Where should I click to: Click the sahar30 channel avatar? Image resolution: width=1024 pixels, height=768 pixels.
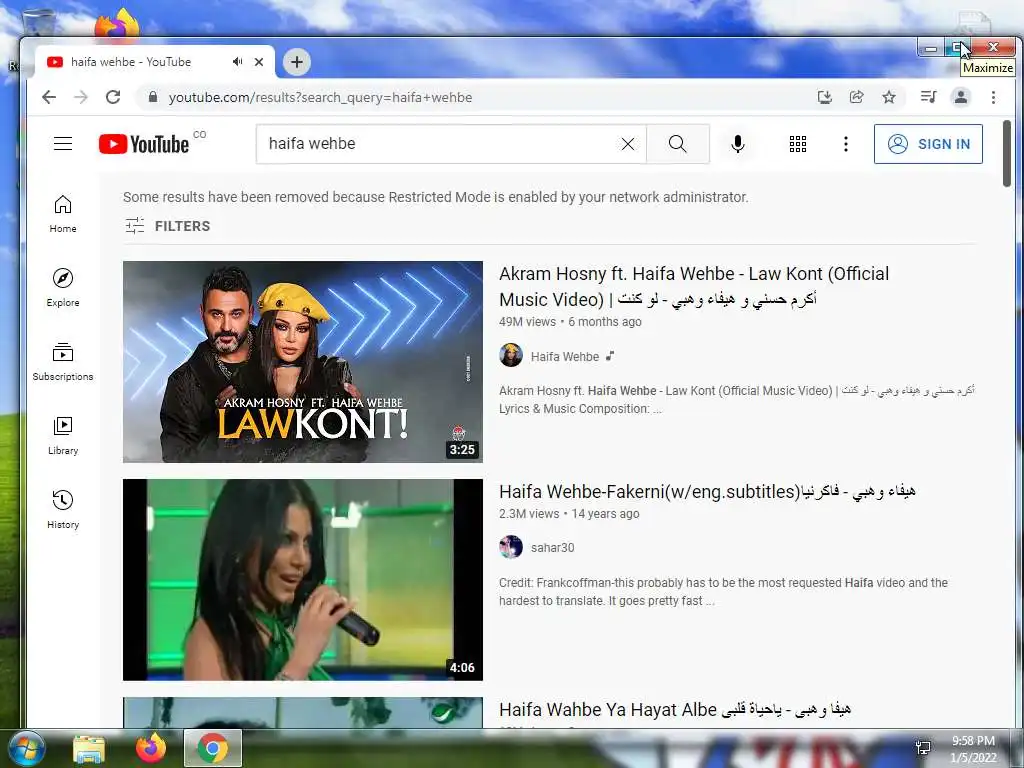(x=511, y=547)
